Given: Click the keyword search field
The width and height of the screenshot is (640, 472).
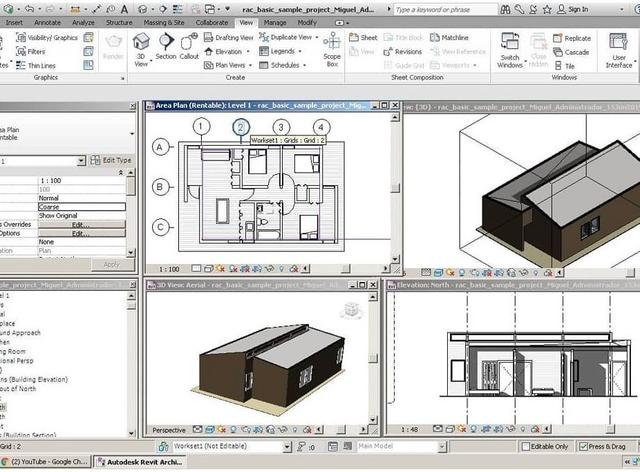Looking at the screenshot, I should 445,9.
